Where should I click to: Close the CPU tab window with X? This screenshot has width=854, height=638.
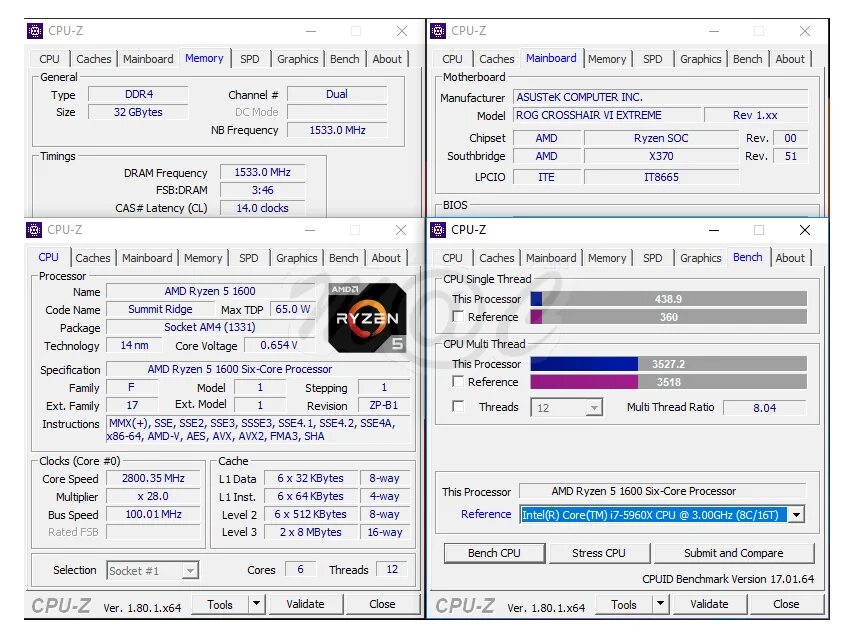point(400,230)
